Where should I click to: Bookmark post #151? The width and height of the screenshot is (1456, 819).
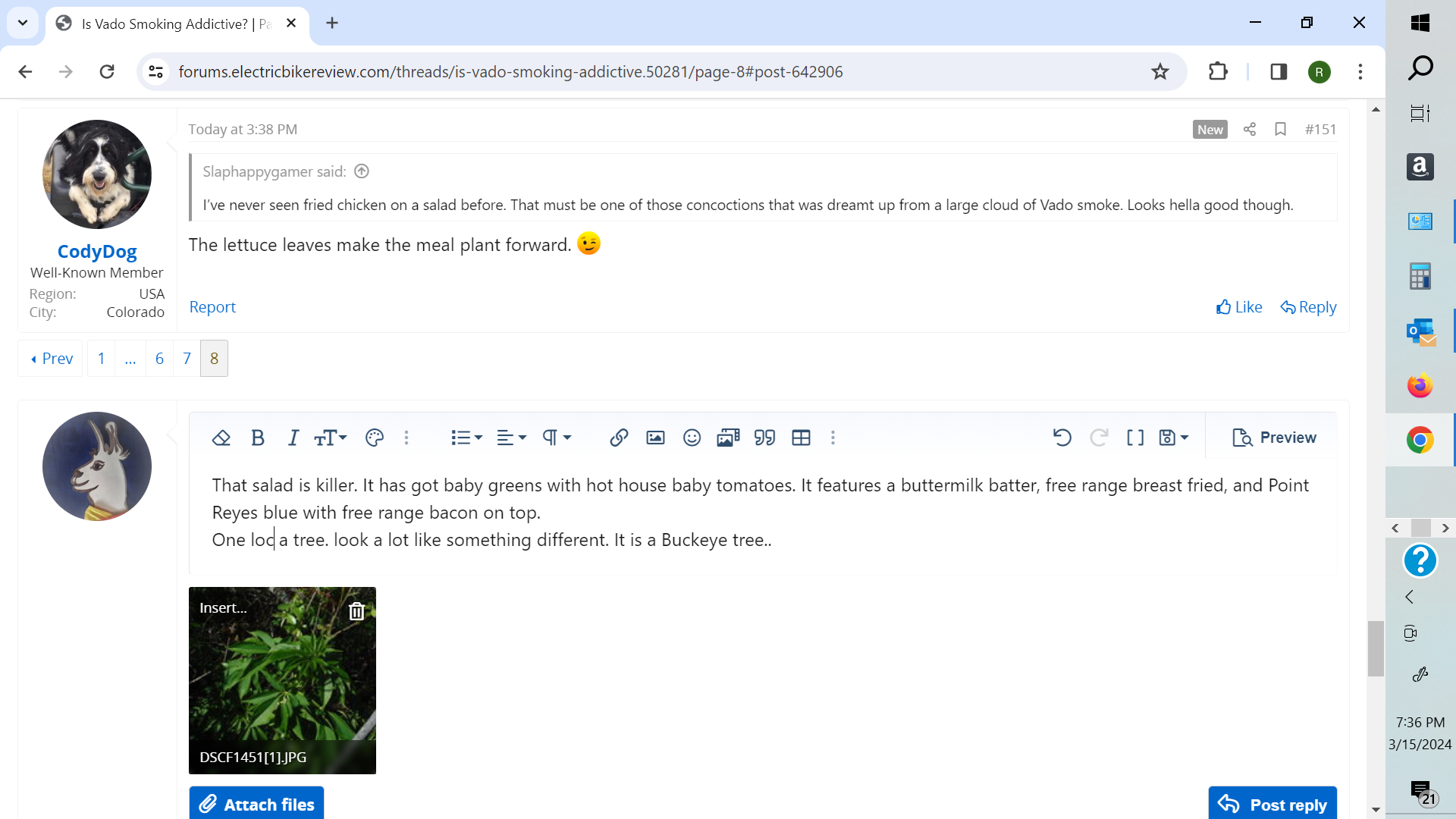[x=1280, y=129]
